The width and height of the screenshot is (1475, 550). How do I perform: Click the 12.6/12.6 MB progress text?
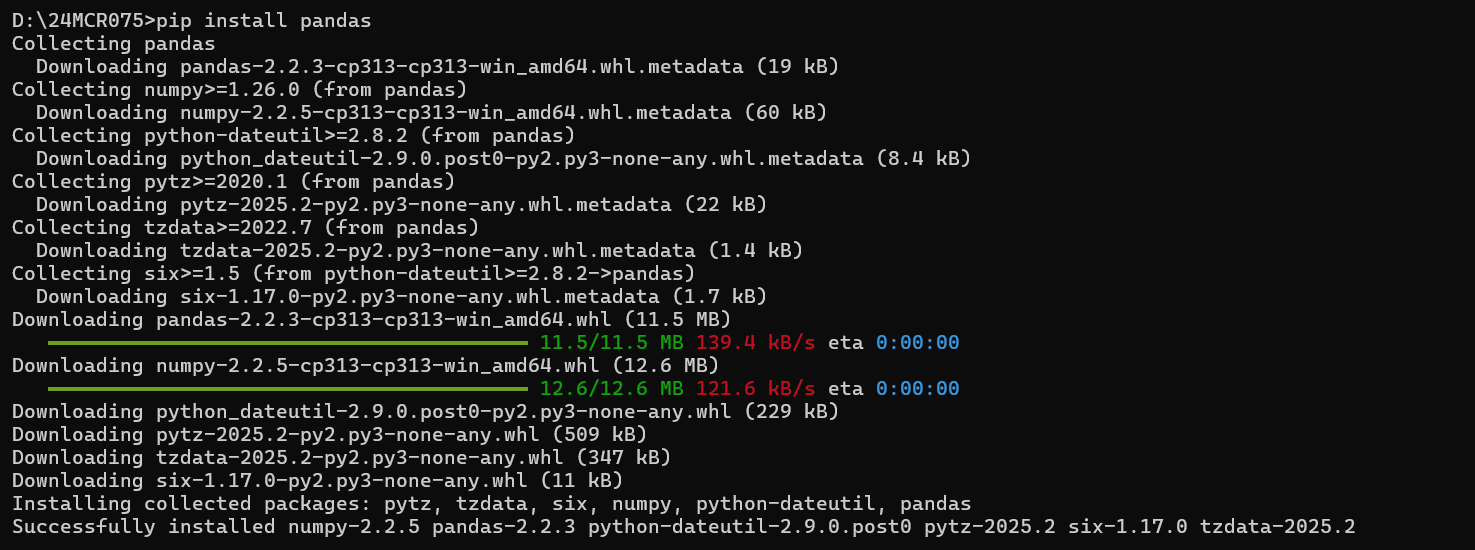coord(612,389)
